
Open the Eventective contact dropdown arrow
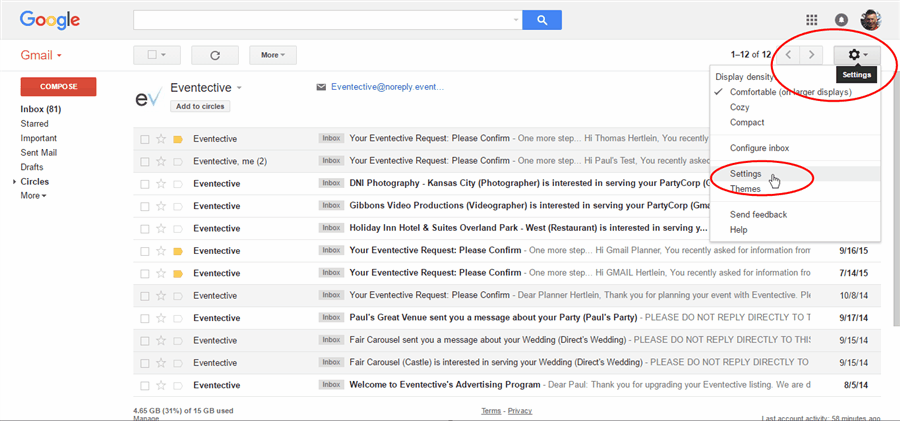tap(239, 88)
